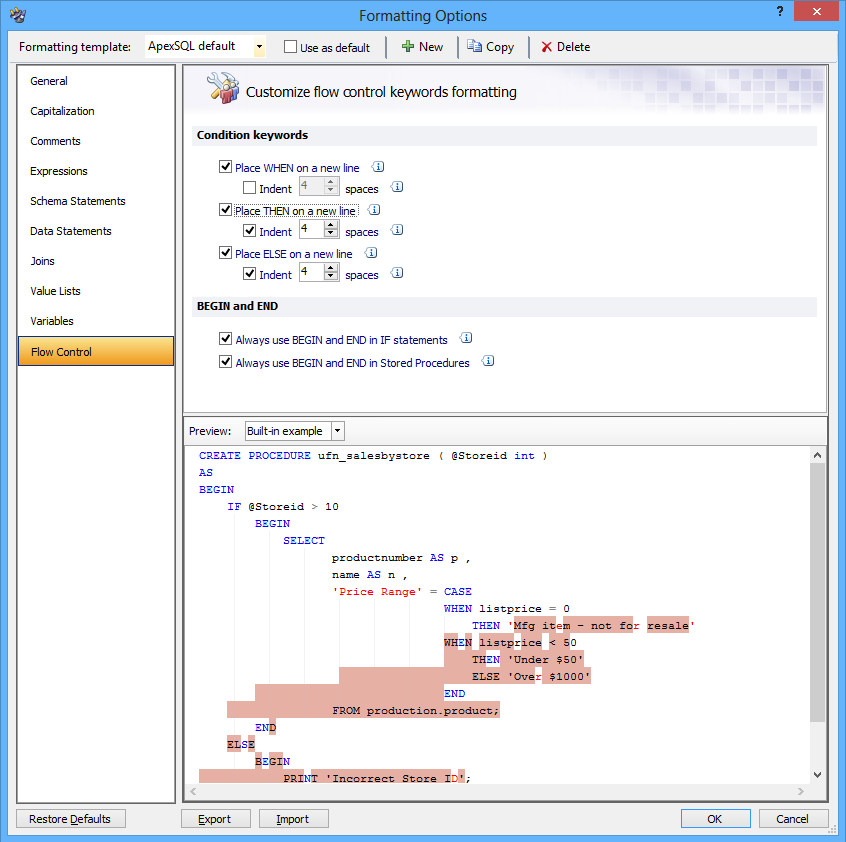Copy the current formatting template
Viewport: 846px width, 842px height.
[x=490, y=47]
